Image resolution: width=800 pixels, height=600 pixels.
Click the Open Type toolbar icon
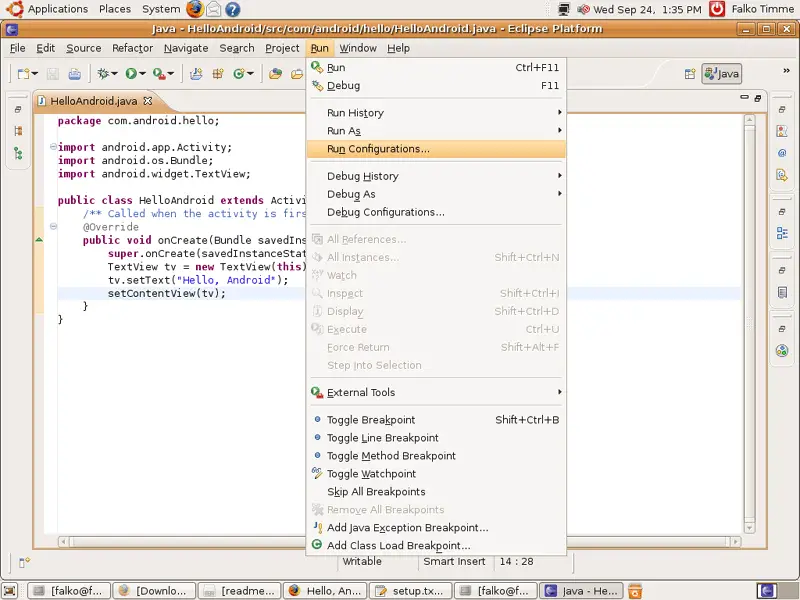coord(276,74)
